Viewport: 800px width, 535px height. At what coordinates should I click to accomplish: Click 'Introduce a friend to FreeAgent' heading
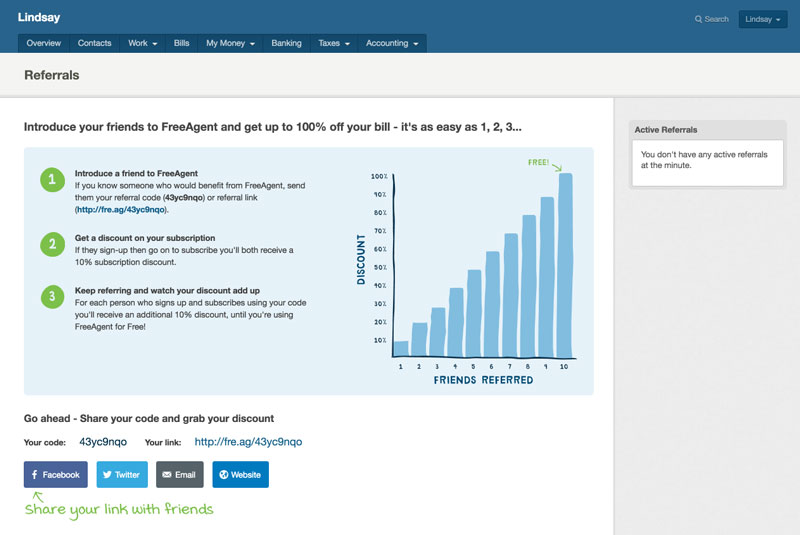click(x=136, y=173)
